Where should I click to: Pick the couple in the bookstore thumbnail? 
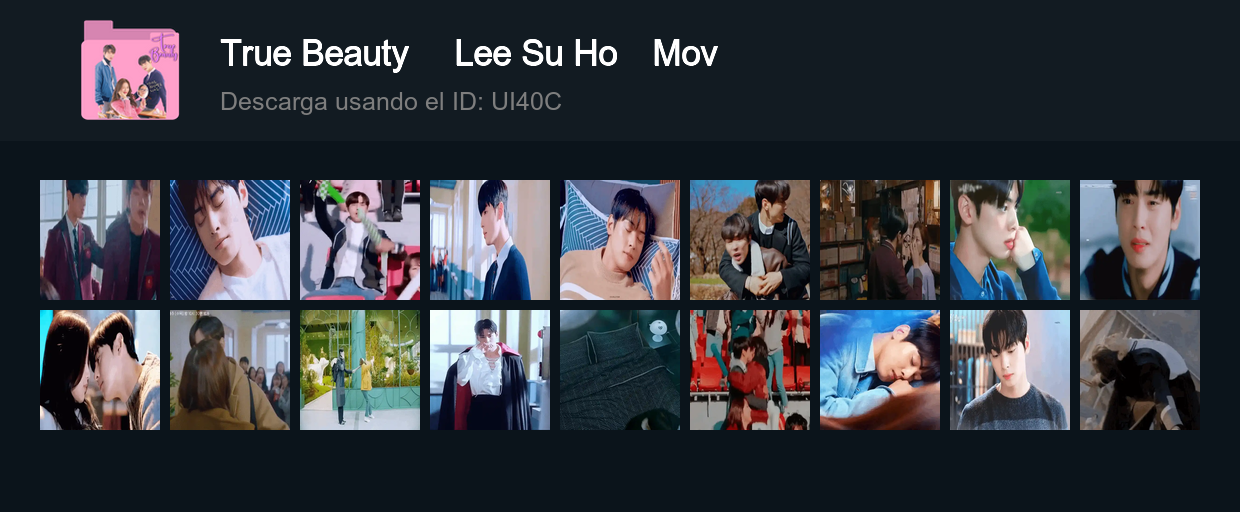point(880,240)
